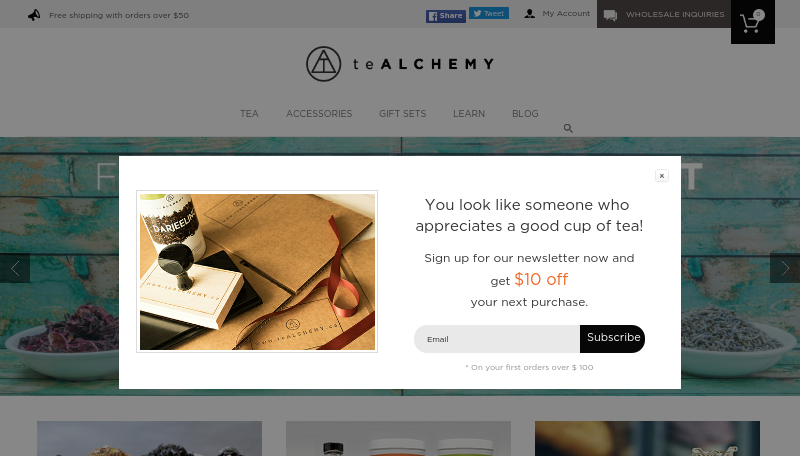Go to the BLOG page
Viewport: 800px width, 456px height.
pyautogui.click(x=525, y=114)
